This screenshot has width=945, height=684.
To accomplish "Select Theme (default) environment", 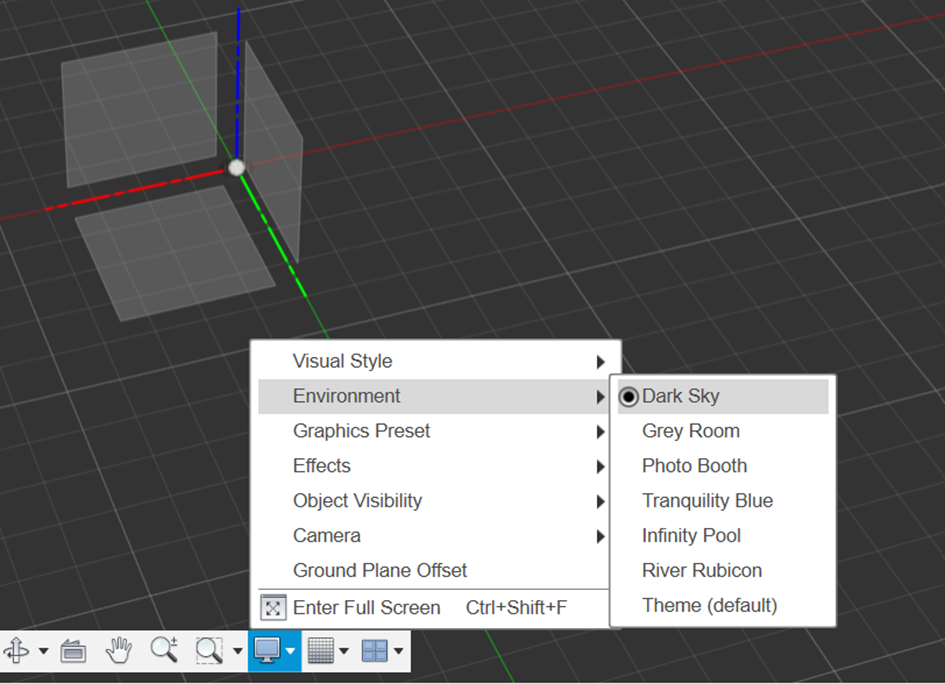I will (x=709, y=606).
